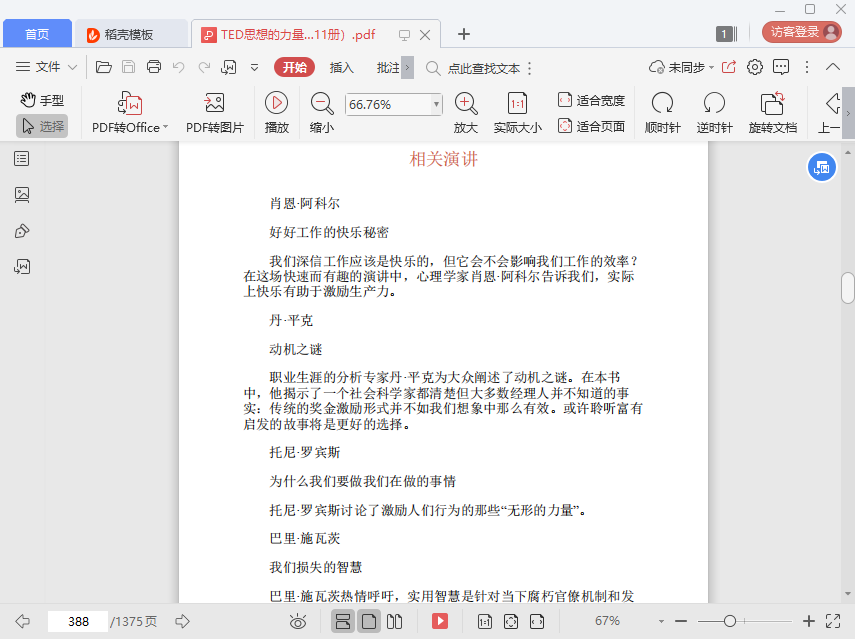The width and height of the screenshot is (855, 639).
Task: Open a new tab with plus button
Action: click(463, 34)
